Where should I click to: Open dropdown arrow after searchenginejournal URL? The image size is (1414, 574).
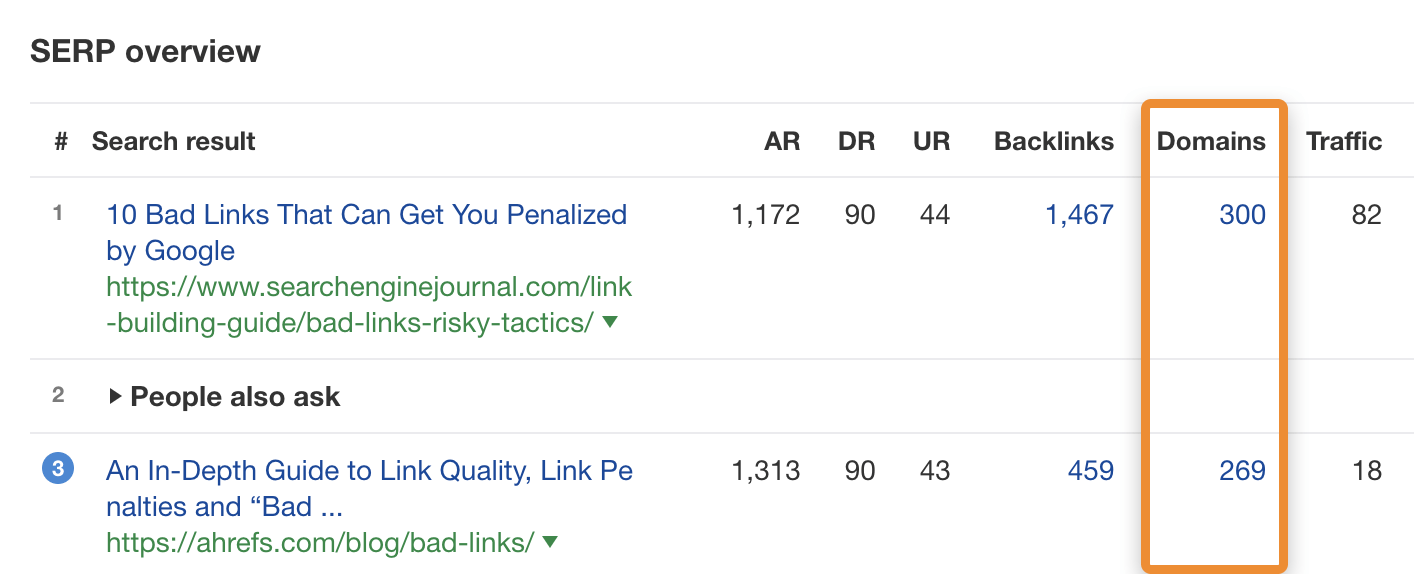[x=610, y=324]
